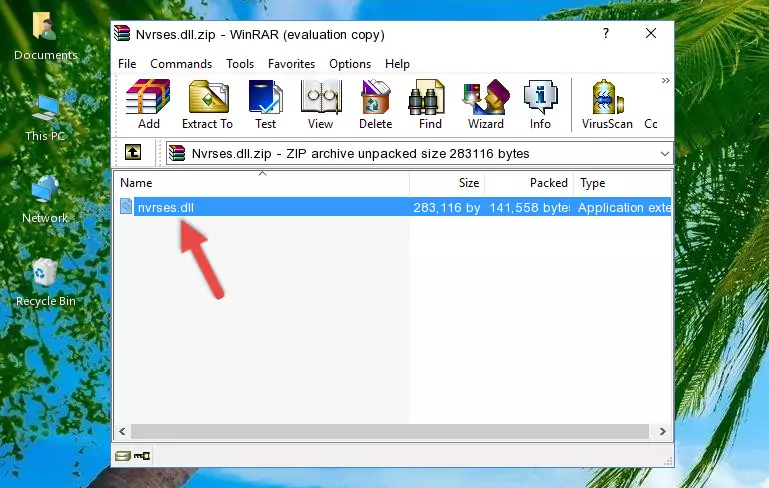Screen dimensions: 769x488
Task: Select the Recycle Bin desktop icon
Action: coord(46,283)
